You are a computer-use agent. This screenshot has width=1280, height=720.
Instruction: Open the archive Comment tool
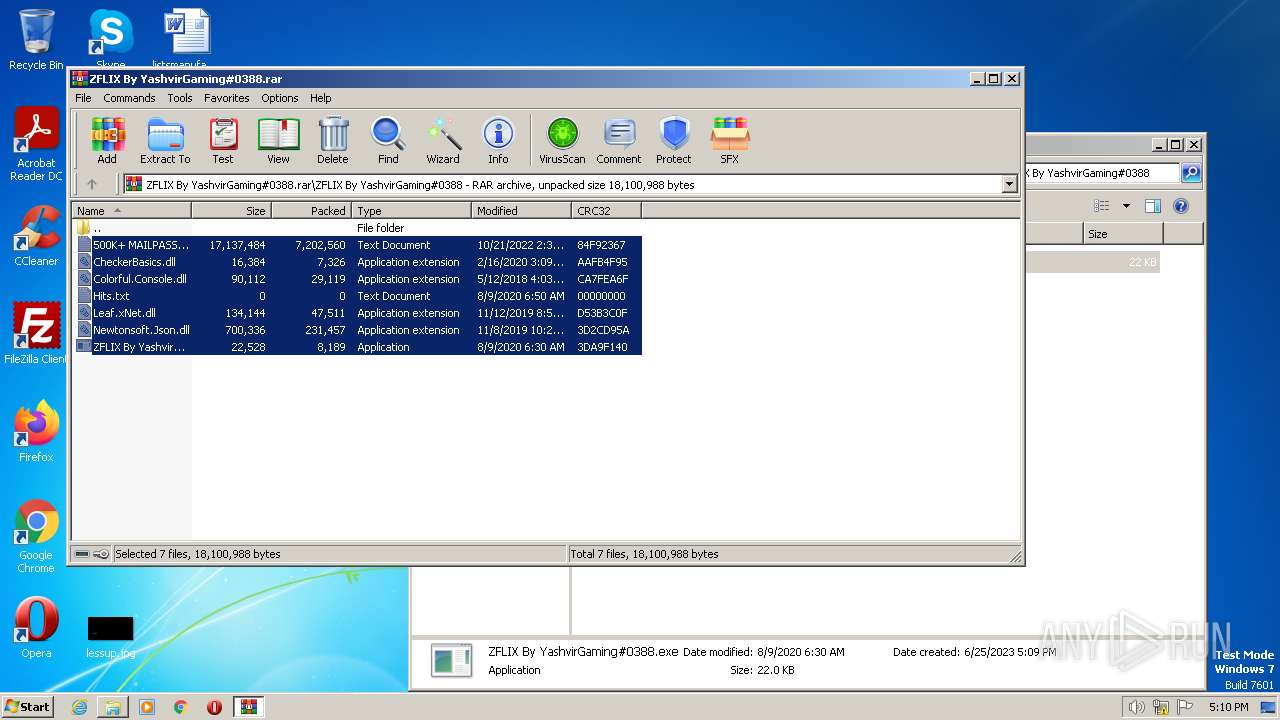click(619, 140)
